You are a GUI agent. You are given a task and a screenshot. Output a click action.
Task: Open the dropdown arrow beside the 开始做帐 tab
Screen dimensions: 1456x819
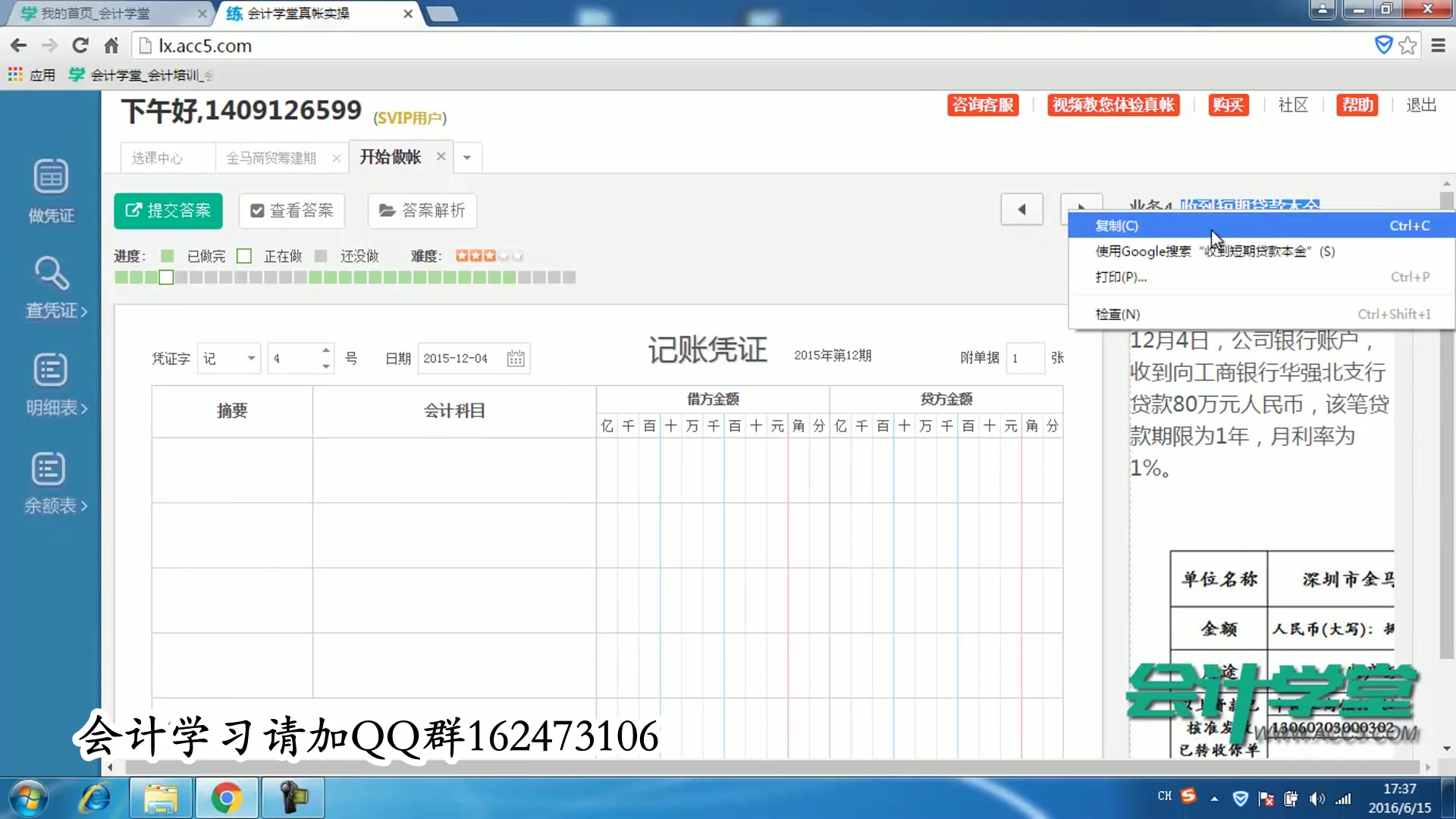tap(466, 157)
